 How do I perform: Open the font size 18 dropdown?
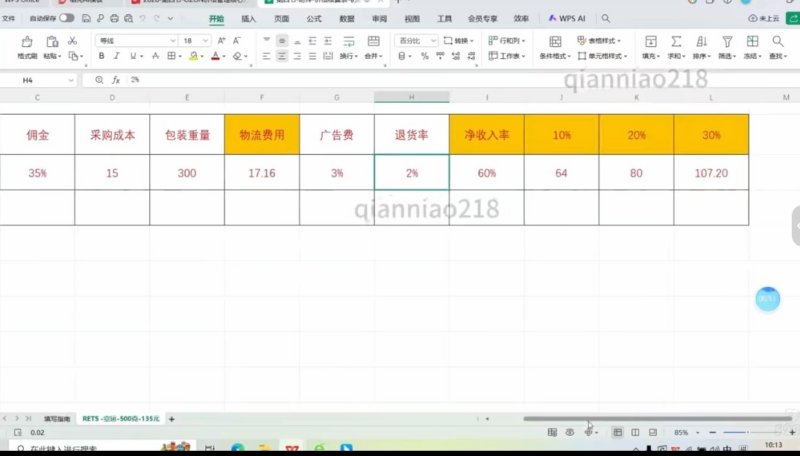pos(206,40)
